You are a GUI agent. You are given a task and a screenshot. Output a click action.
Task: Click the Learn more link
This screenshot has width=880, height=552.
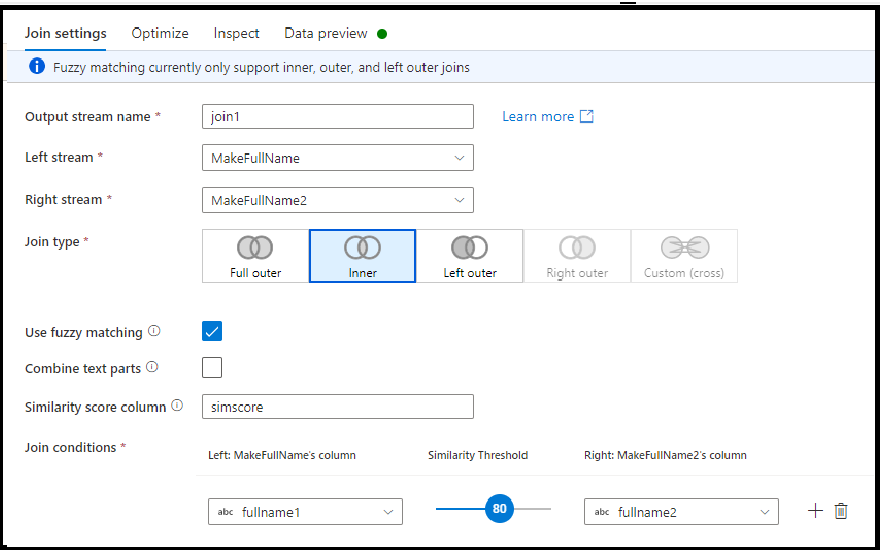pyautogui.click(x=538, y=116)
